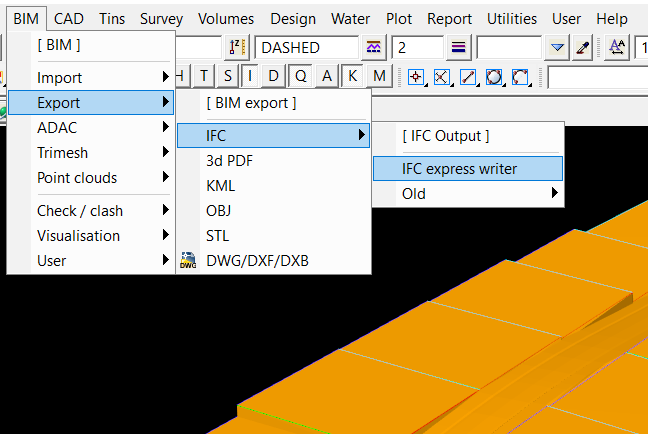Open the Utilities menu

point(512,19)
